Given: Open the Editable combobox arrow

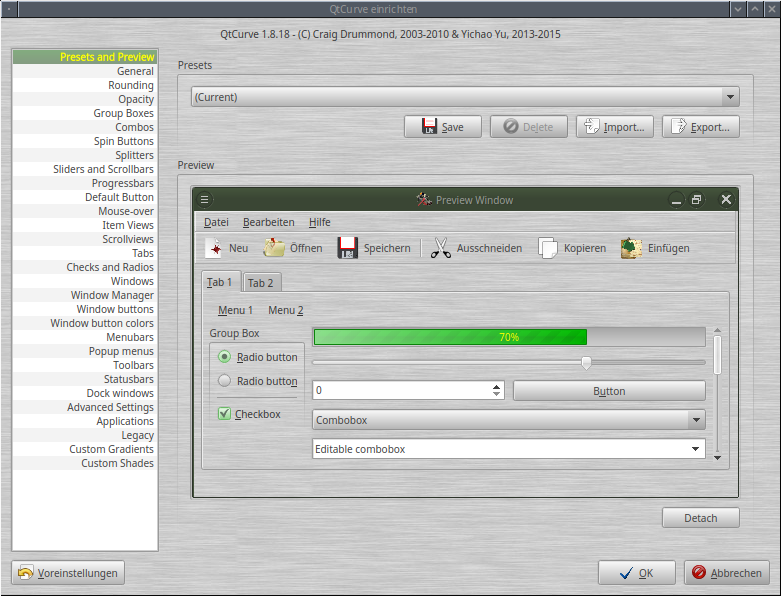Looking at the screenshot, I should click(695, 449).
